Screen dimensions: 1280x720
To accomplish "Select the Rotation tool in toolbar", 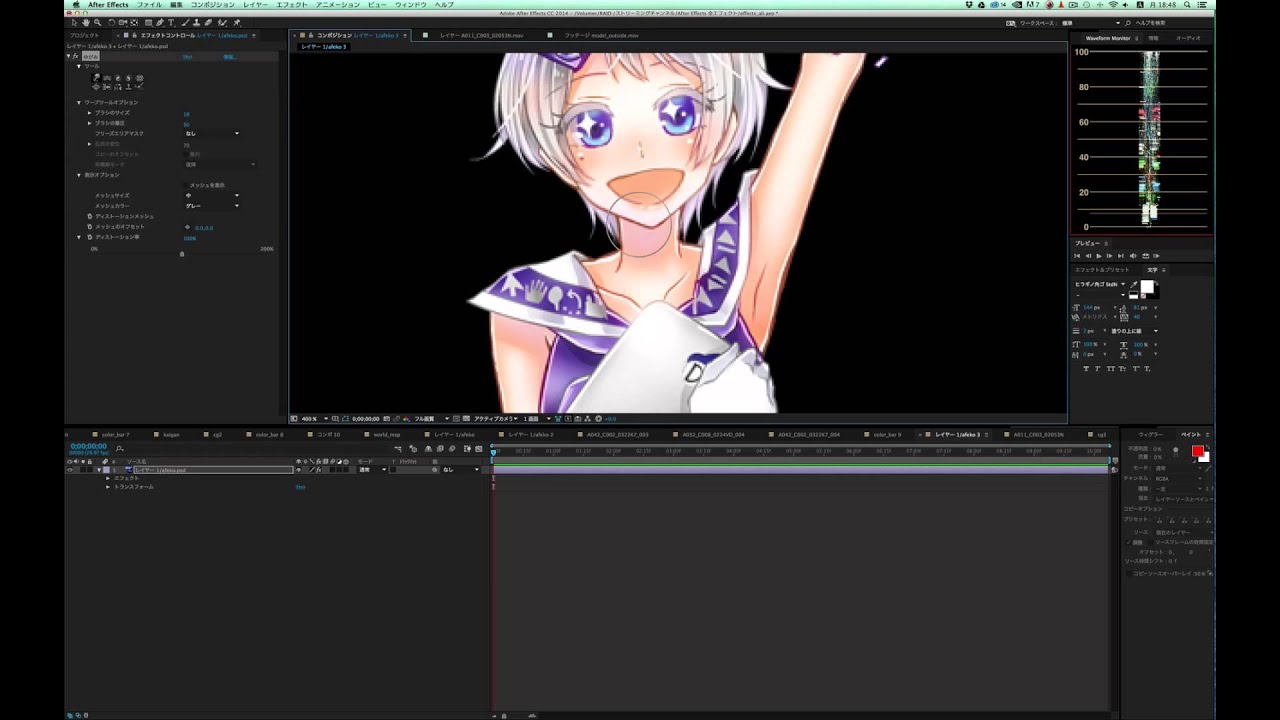I will pos(111,23).
